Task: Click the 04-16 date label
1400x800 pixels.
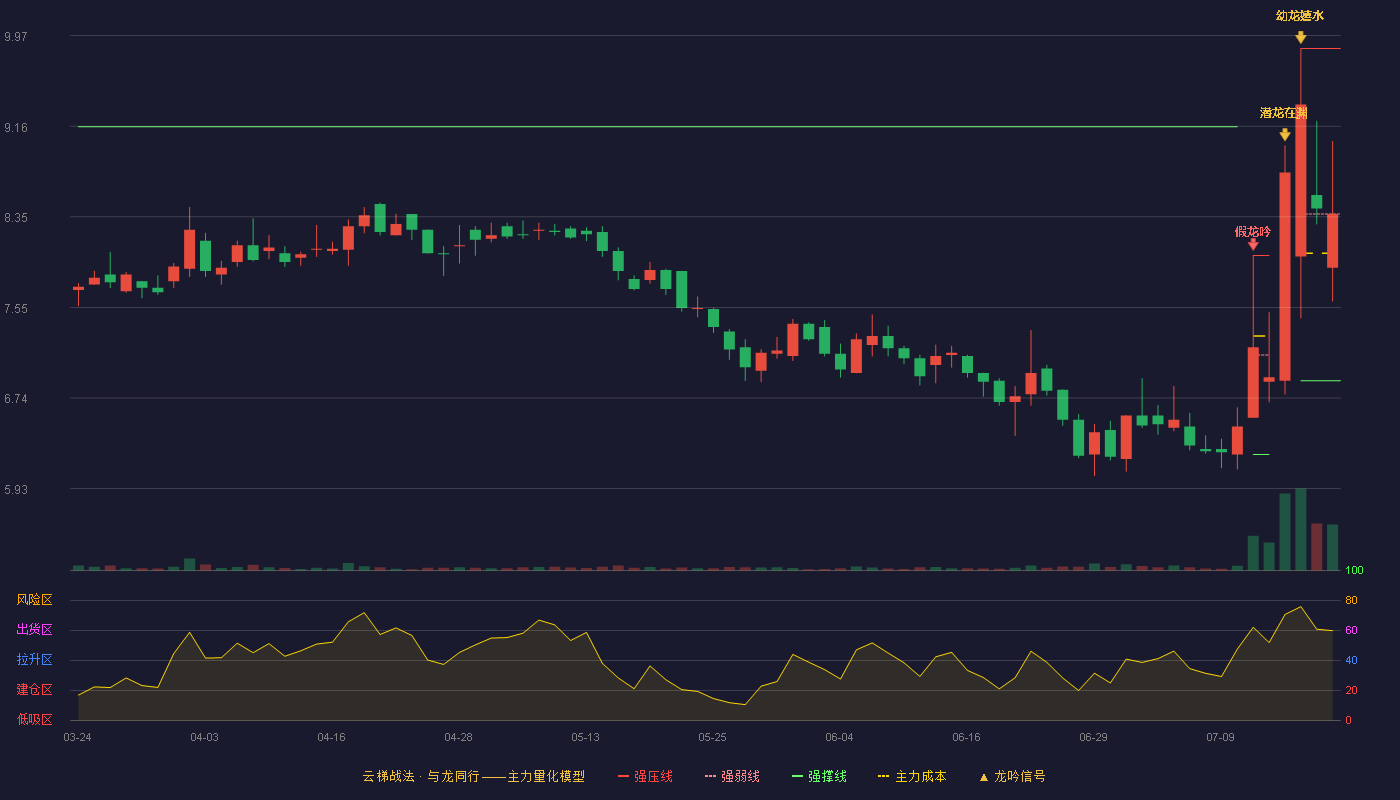Action: 331,737
